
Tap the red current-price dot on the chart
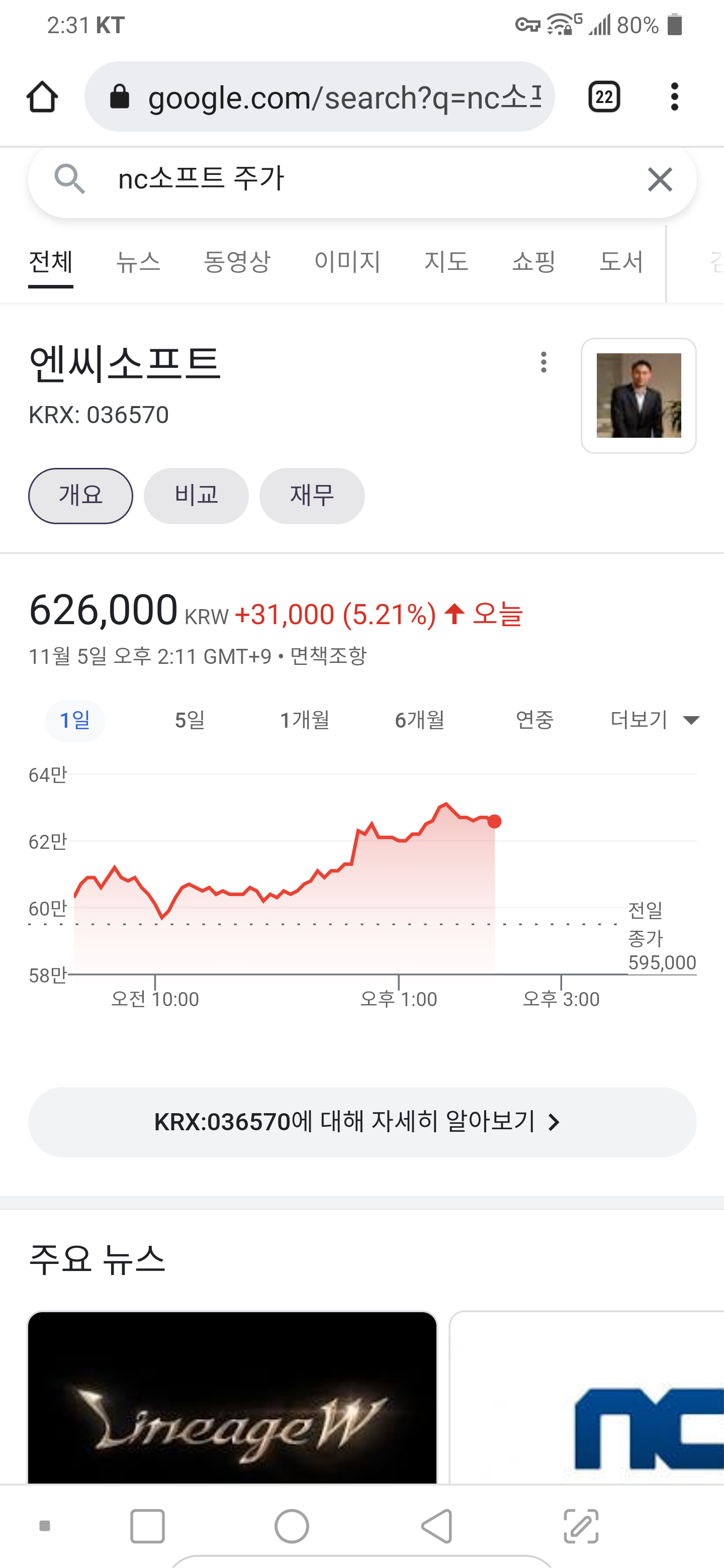494,822
